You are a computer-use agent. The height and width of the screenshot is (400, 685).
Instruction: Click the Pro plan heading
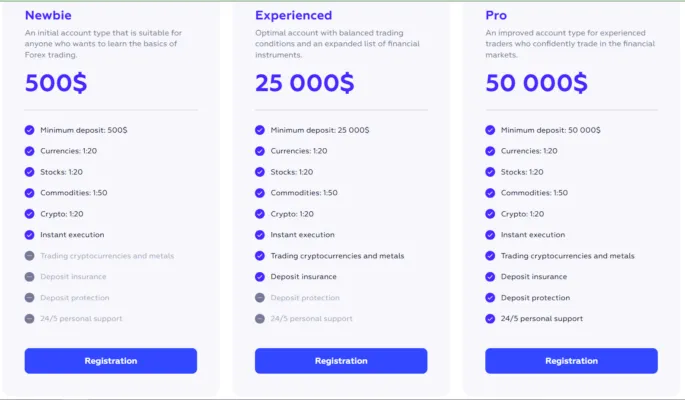point(496,15)
